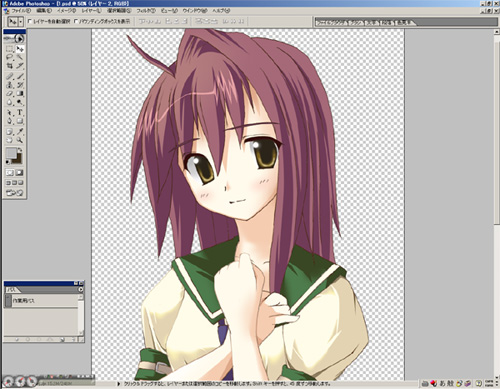Open the レイヤー menu
Screen dimensions: 500x389
91,11
